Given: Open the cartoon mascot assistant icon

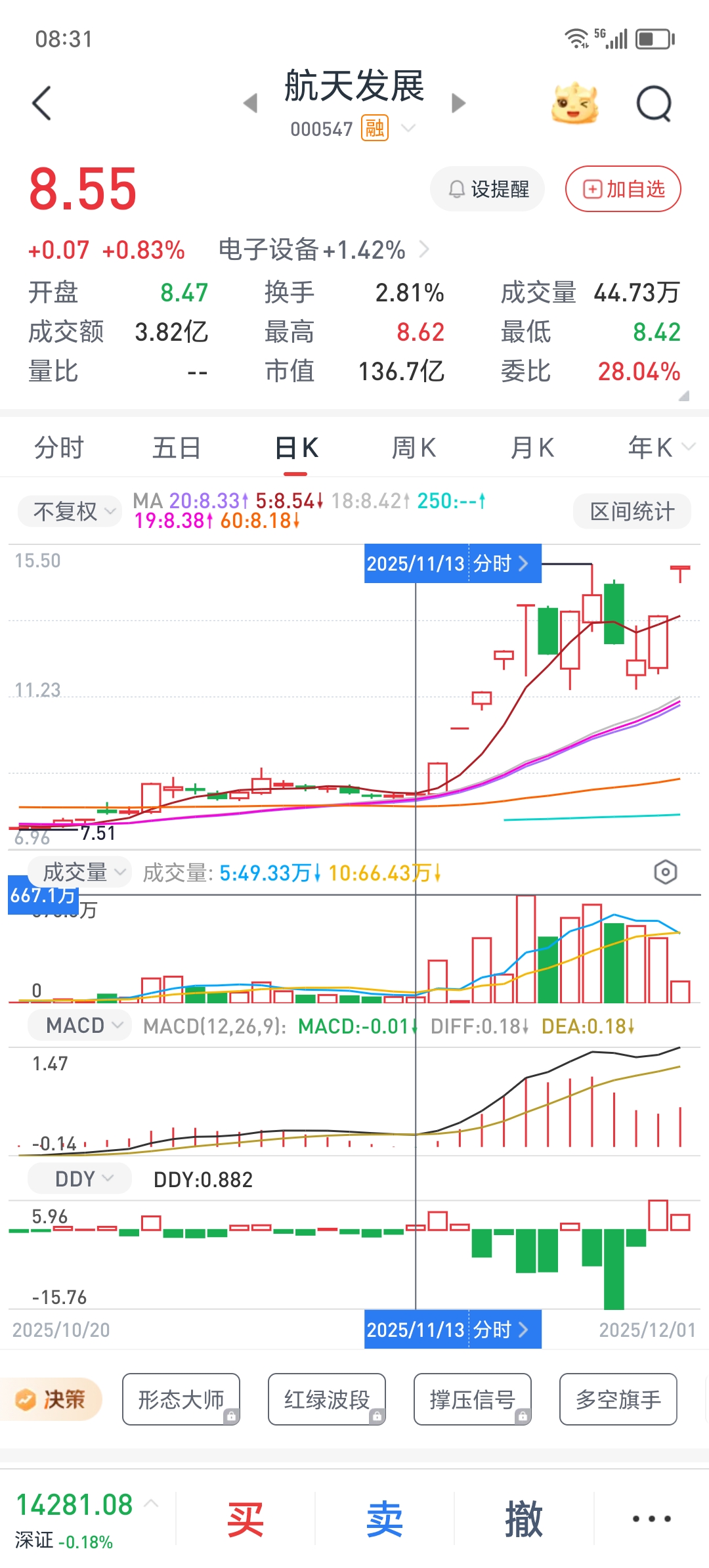Looking at the screenshot, I should 575,103.
